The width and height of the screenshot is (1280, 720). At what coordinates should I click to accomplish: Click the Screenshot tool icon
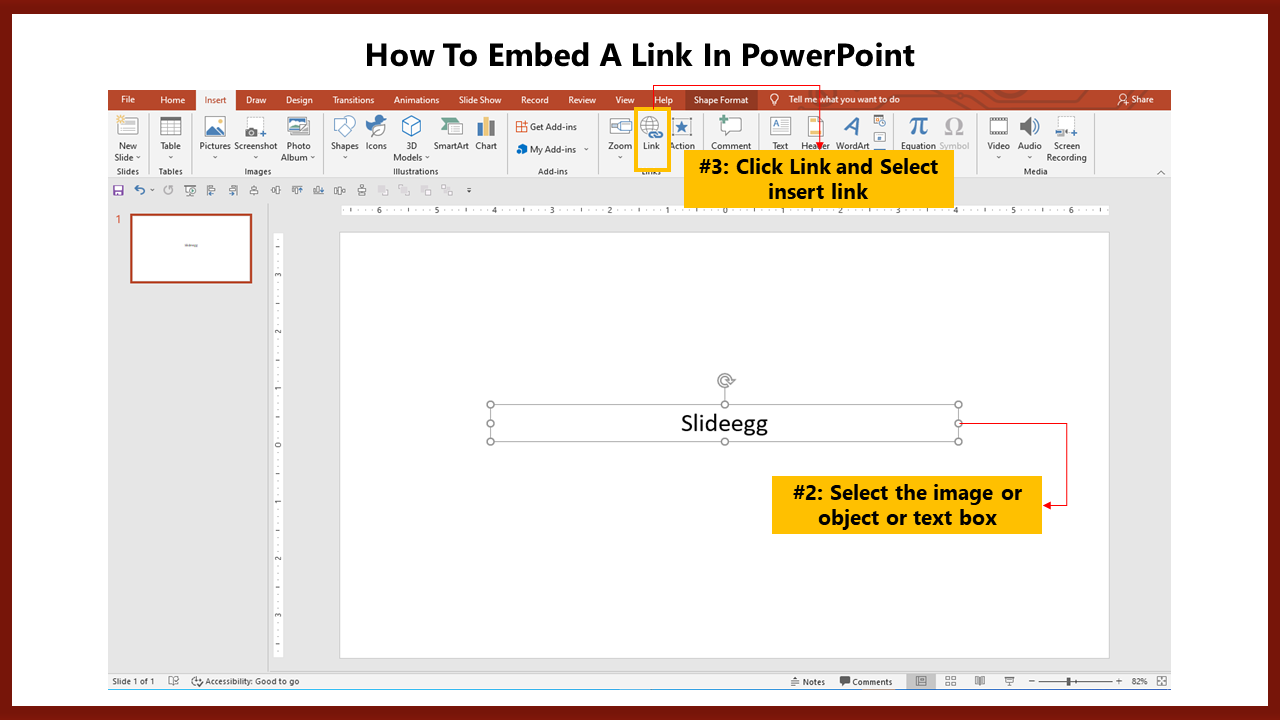[x=256, y=126]
